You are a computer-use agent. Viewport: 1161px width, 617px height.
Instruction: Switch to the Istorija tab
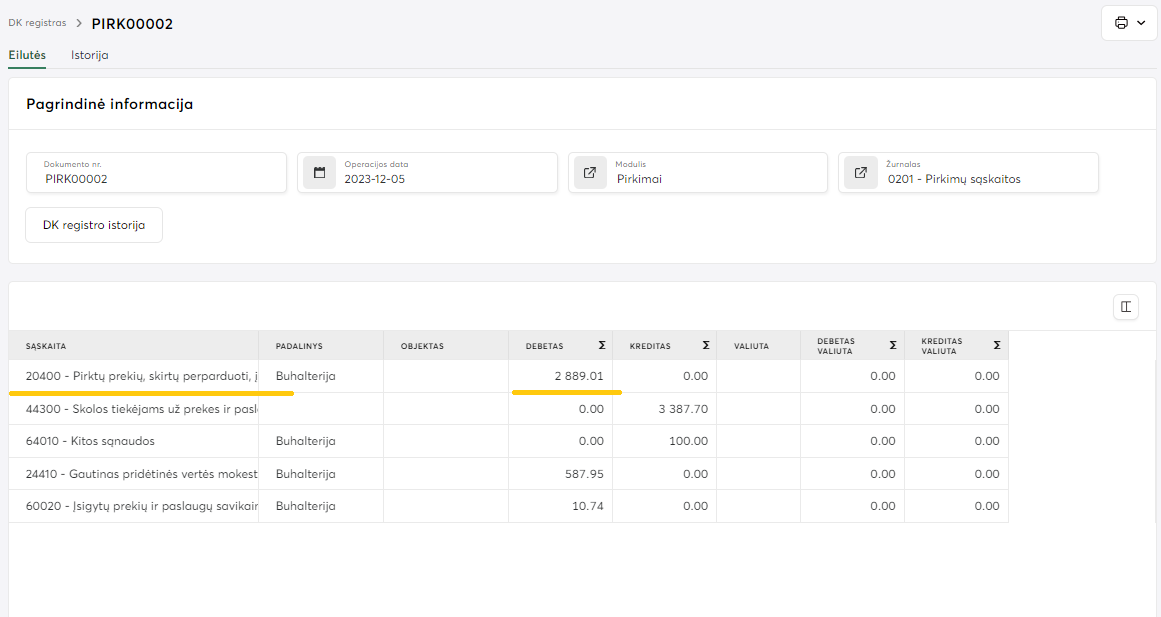(x=89, y=55)
